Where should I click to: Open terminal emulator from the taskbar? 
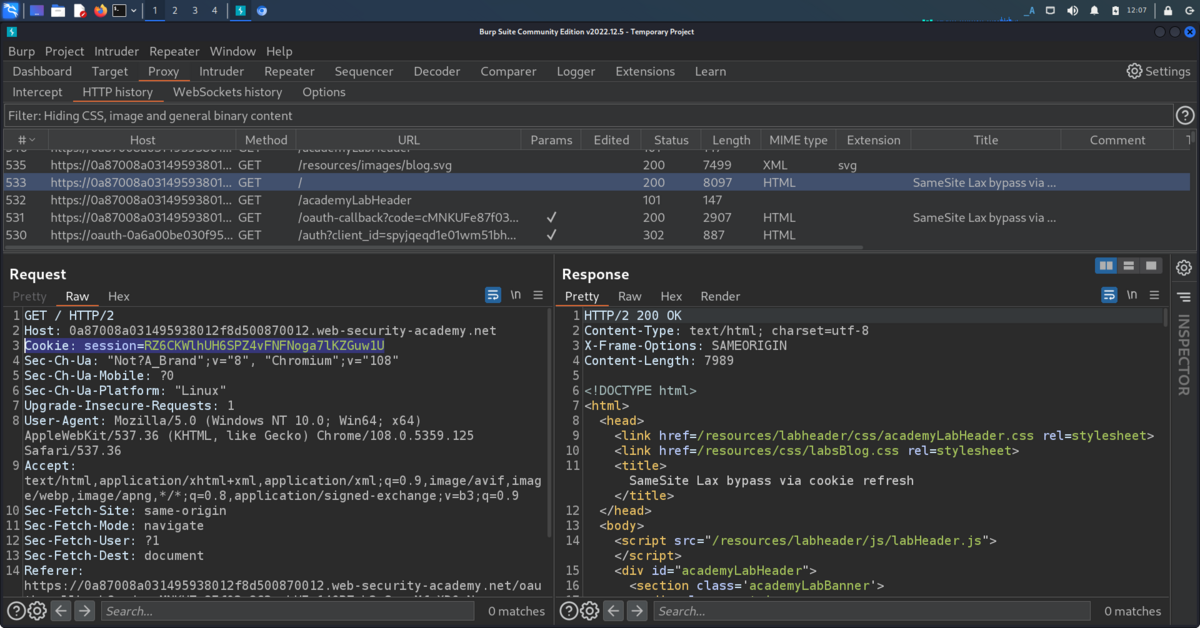point(120,11)
